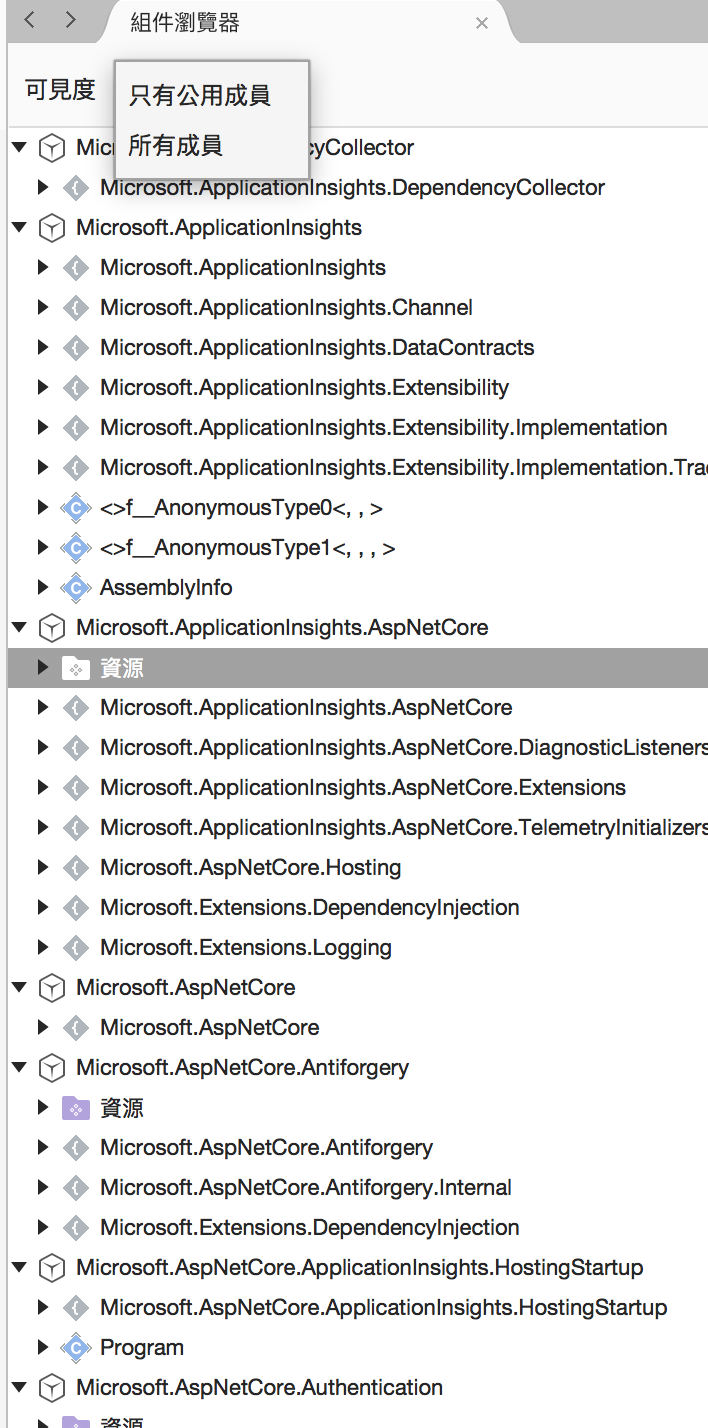The image size is (708, 1428).
Task: Choose 所有成員 from visibility menu
Action: [x=175, y=146]
